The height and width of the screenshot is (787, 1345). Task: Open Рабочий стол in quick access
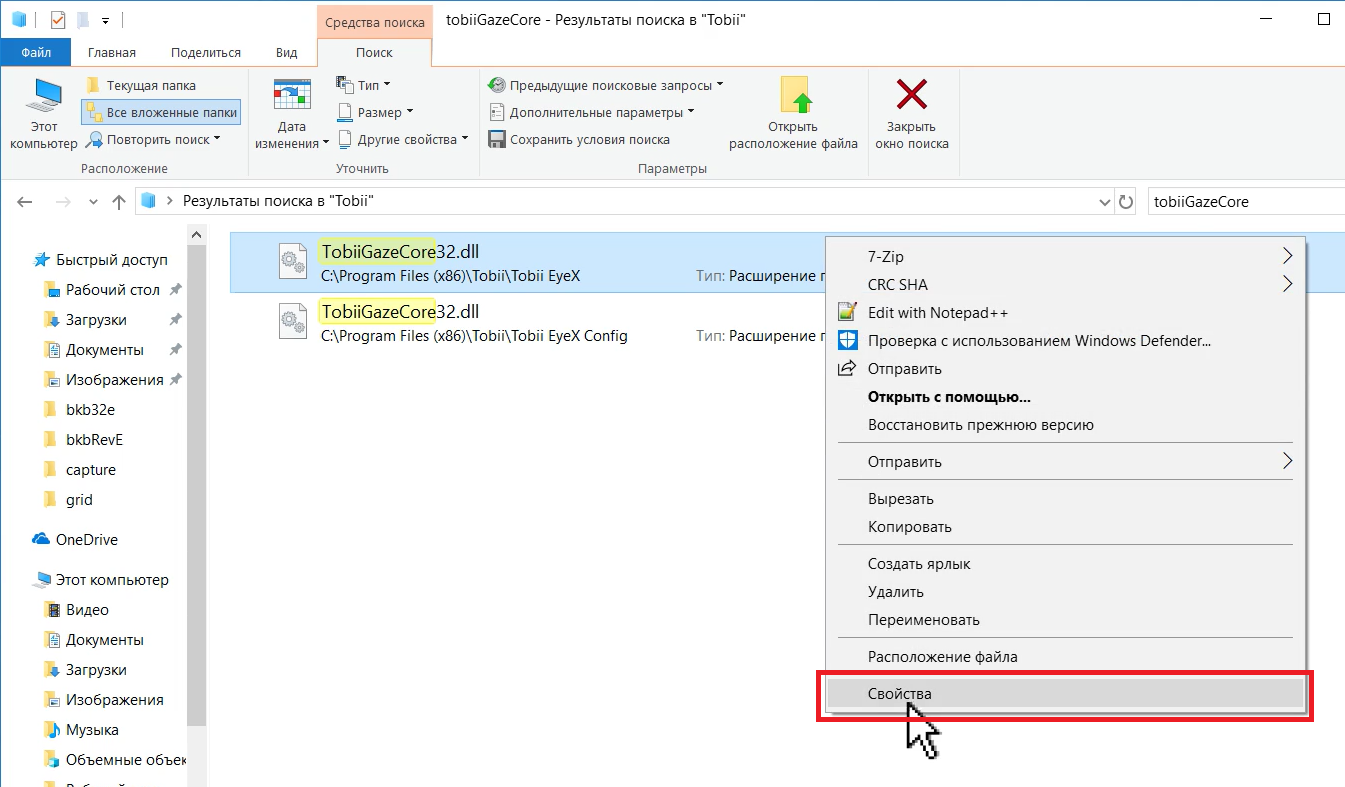[113, 290]
